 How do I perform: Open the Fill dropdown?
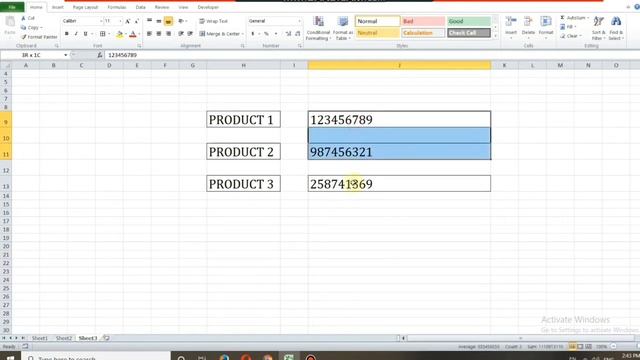(x=569, y=27)
